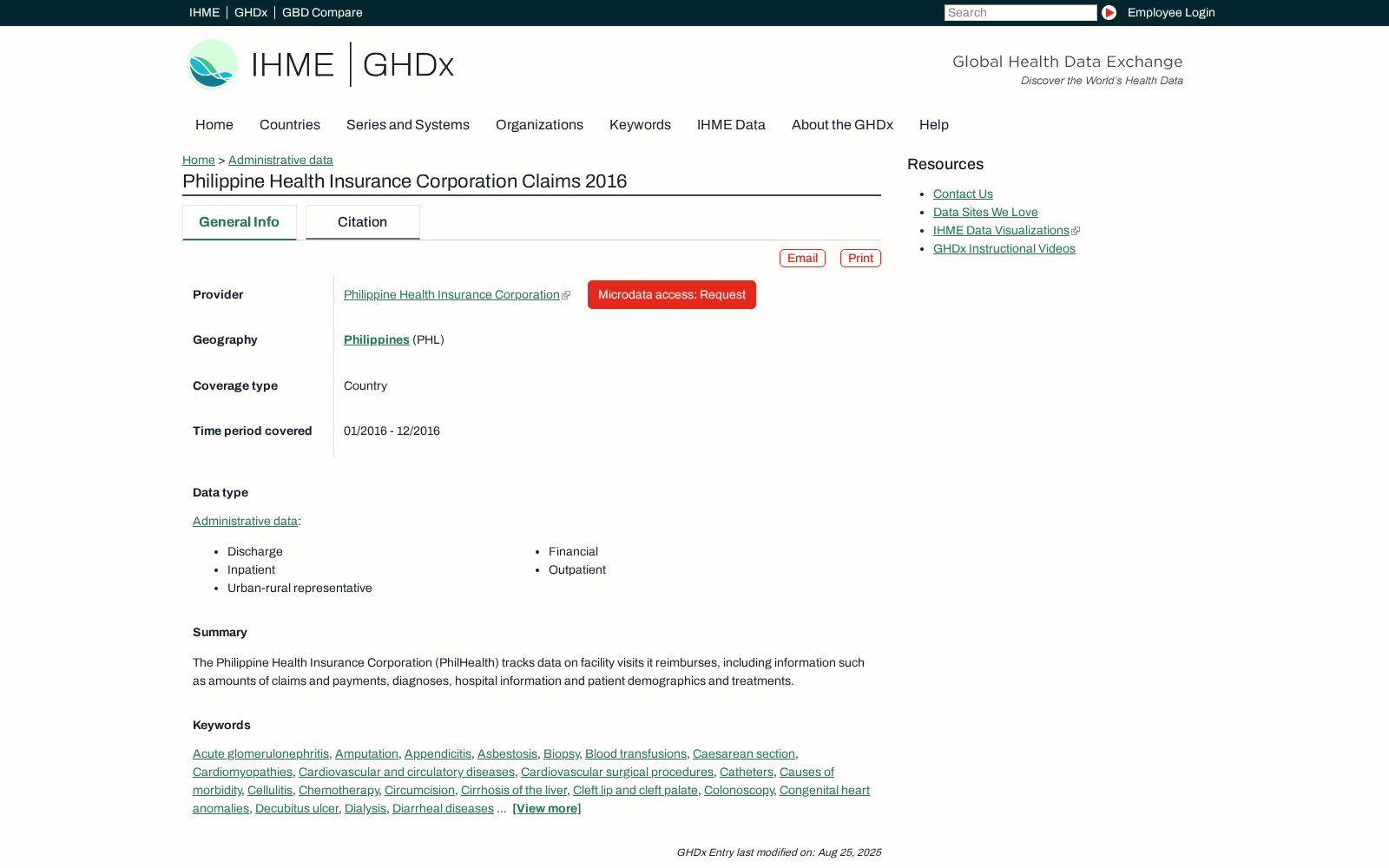
Task: Open the Asbestosis keyword
Action: coord(507,754)
